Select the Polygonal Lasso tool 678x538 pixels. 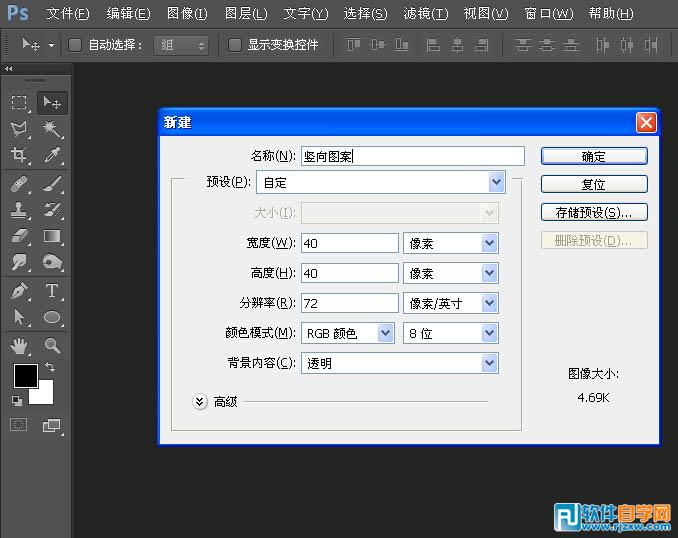pyautogui.click(x=19, y=129)
